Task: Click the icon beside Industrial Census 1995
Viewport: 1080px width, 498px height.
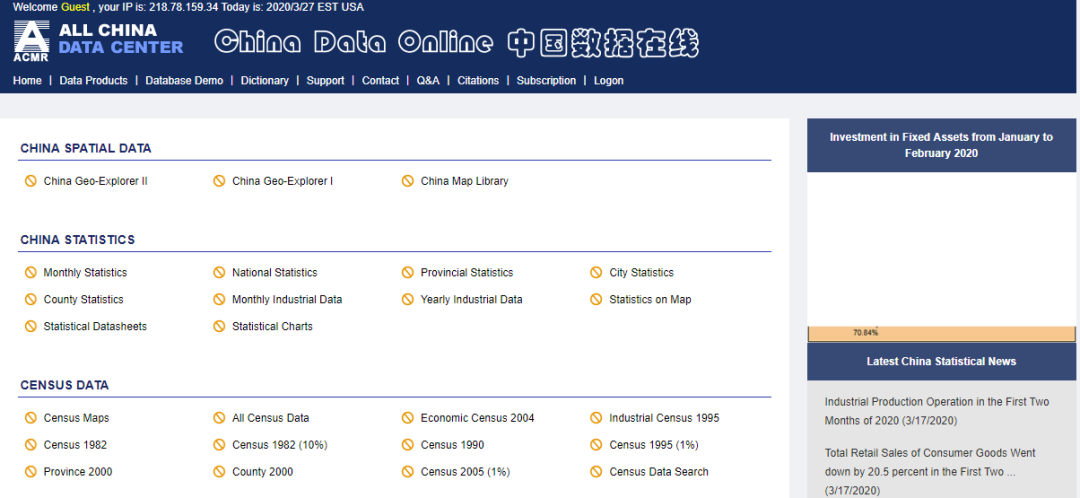Action: [x=596, y=418]
